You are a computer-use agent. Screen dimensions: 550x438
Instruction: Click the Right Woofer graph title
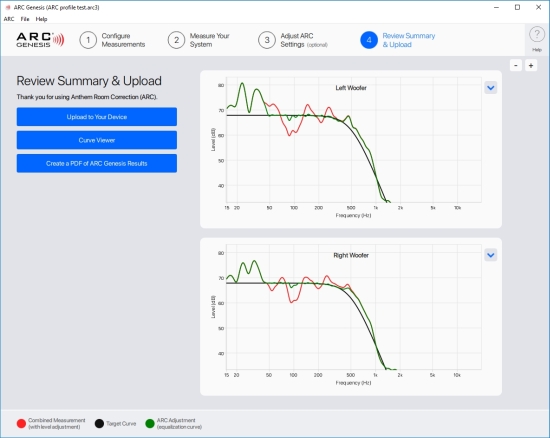351,255
